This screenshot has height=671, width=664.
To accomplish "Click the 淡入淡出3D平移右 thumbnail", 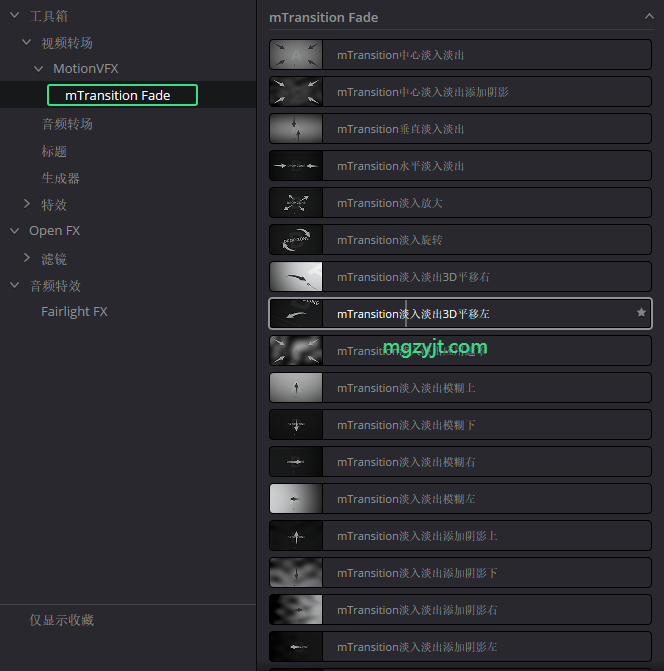I will tap(296, 277).
